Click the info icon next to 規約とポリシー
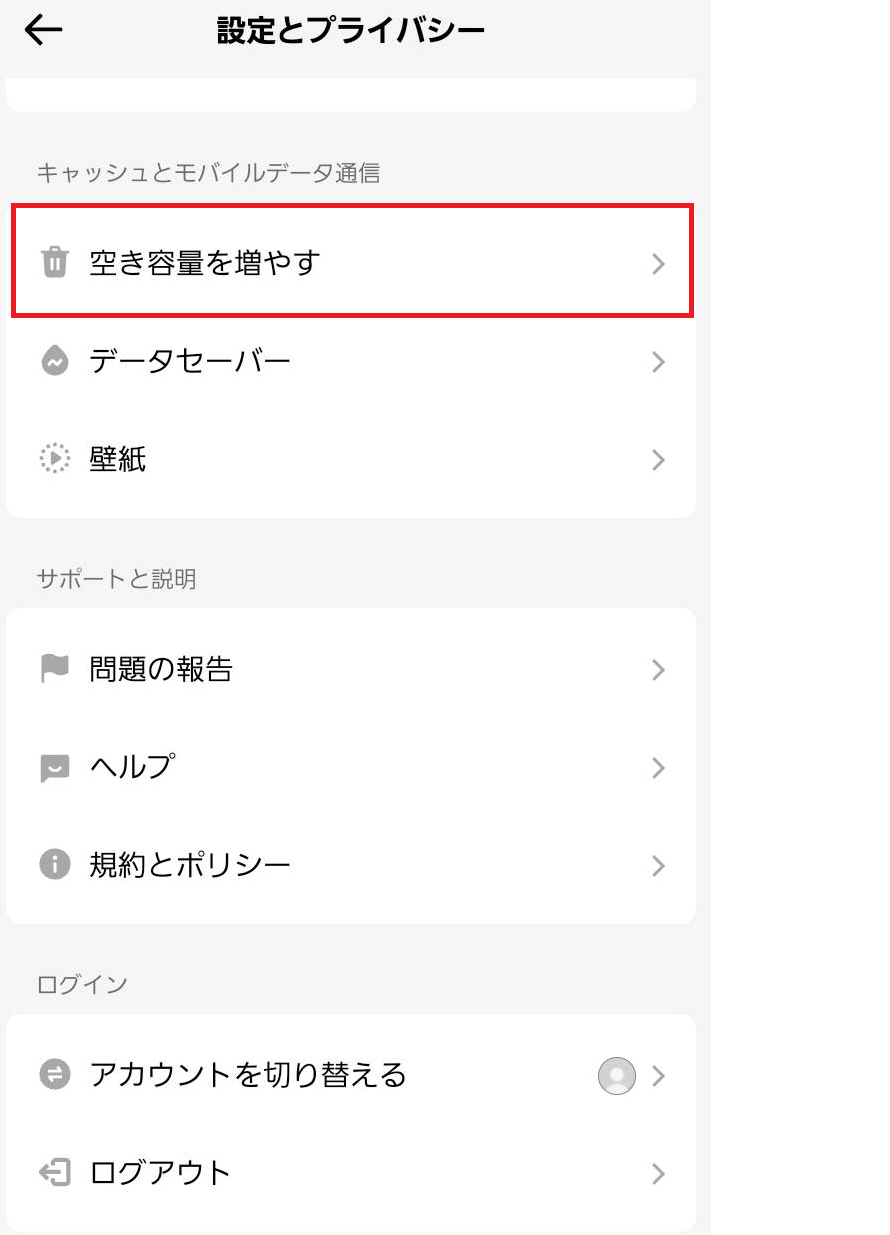 point(54,864)
